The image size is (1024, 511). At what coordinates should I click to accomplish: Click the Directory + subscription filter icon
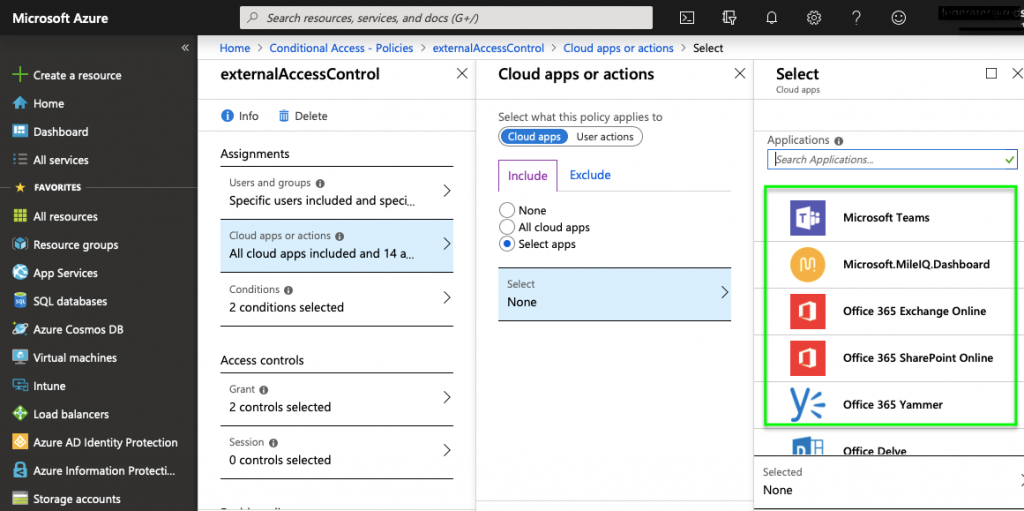pos(729,17)
